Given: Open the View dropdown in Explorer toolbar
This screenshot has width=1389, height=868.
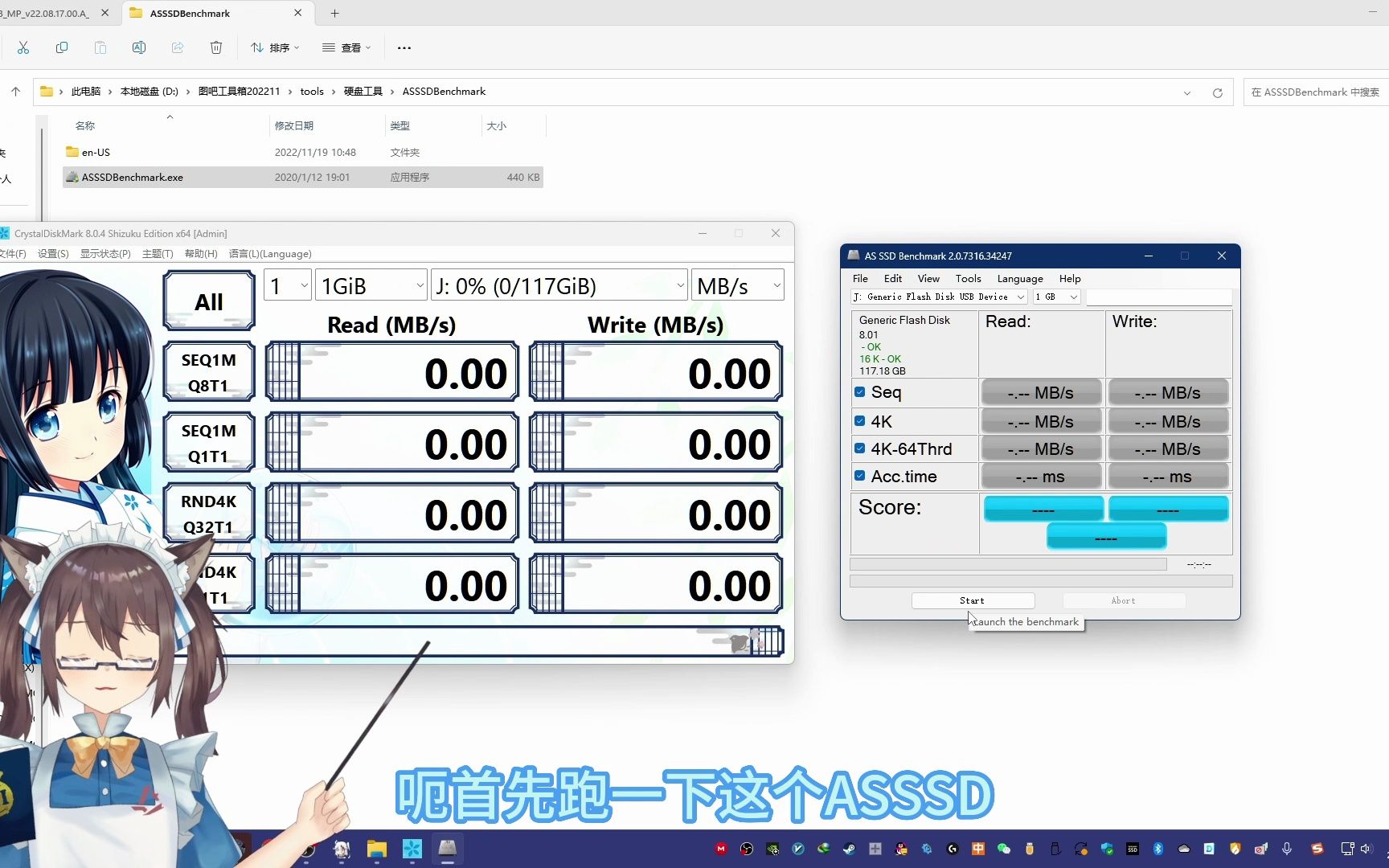Looking at the screenshot, I should tap(346, 47).
